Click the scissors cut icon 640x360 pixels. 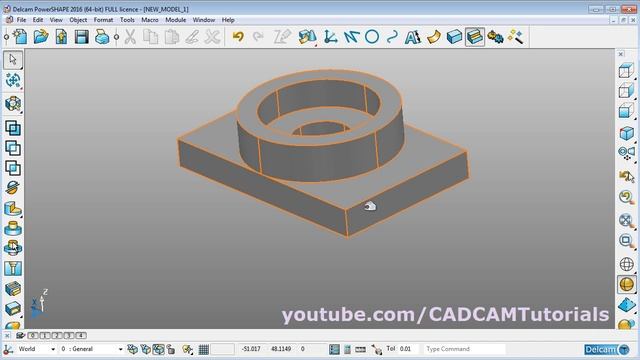(130, 37)
